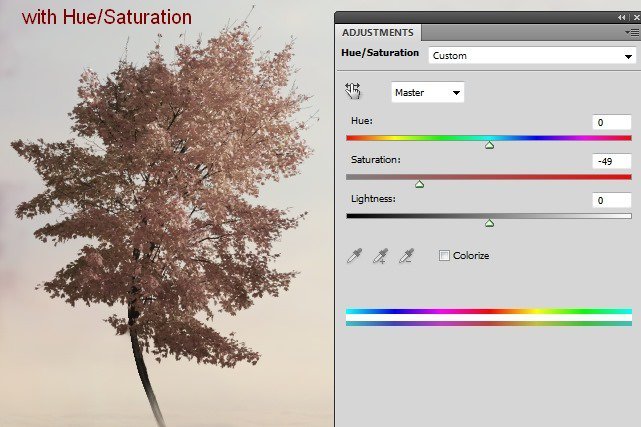Click the Lightness value input field

point(611,200)
